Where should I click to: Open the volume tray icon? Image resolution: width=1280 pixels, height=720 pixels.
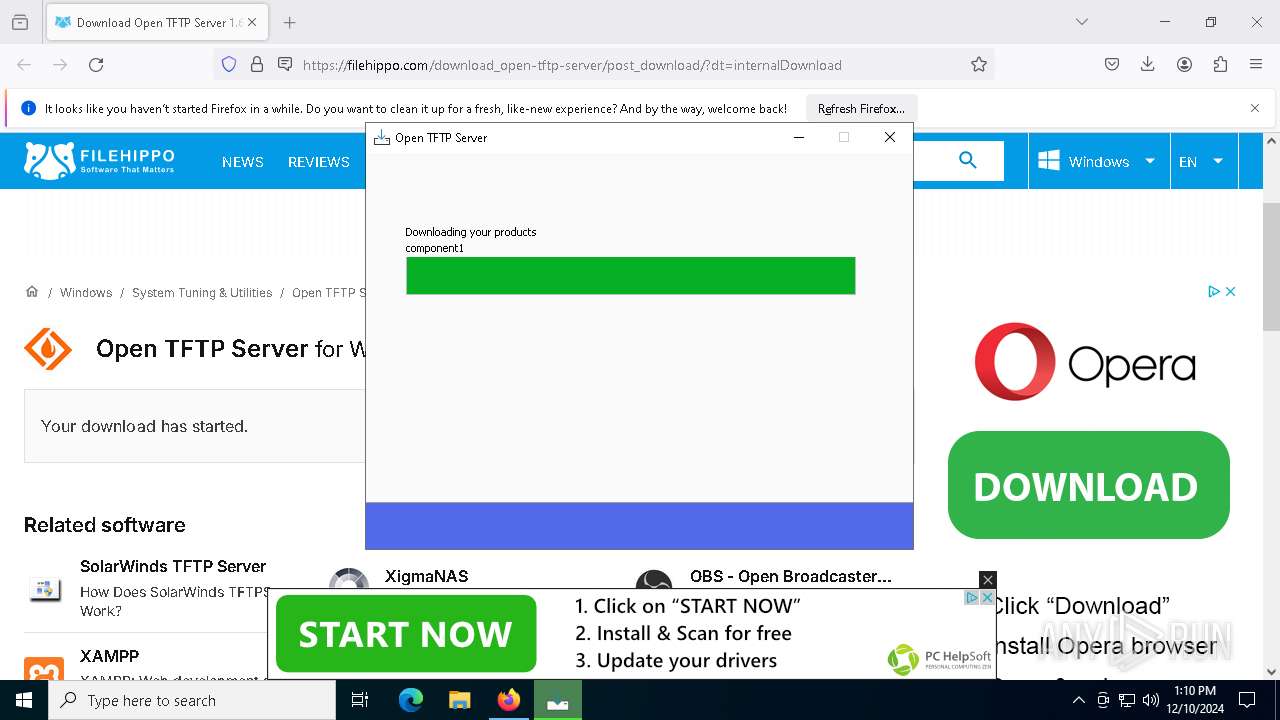(1151, 700)
